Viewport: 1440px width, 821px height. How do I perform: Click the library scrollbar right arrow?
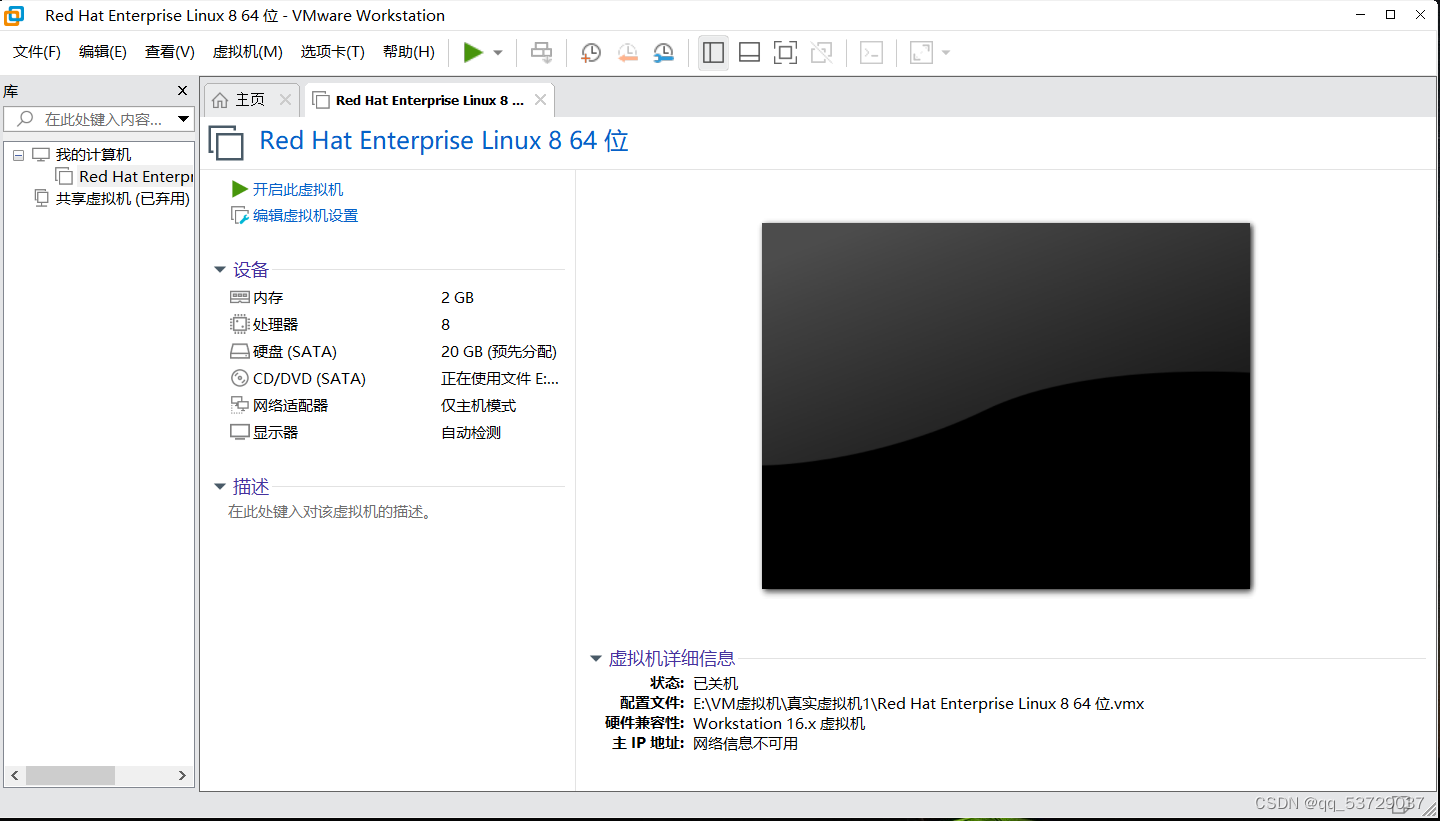[182, 775]
